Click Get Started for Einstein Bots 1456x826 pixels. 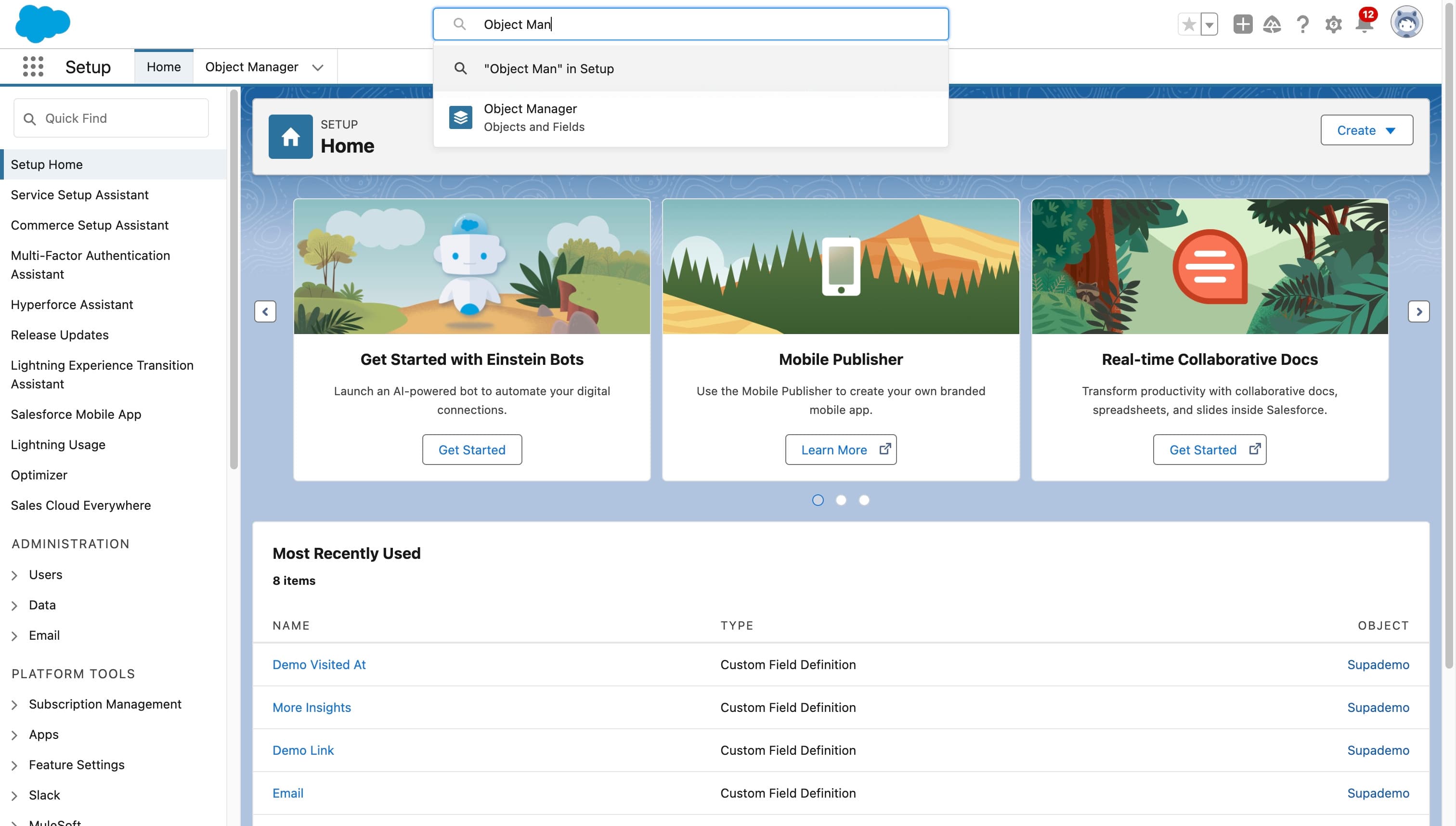pyautogui.click(x=471, y=450)
